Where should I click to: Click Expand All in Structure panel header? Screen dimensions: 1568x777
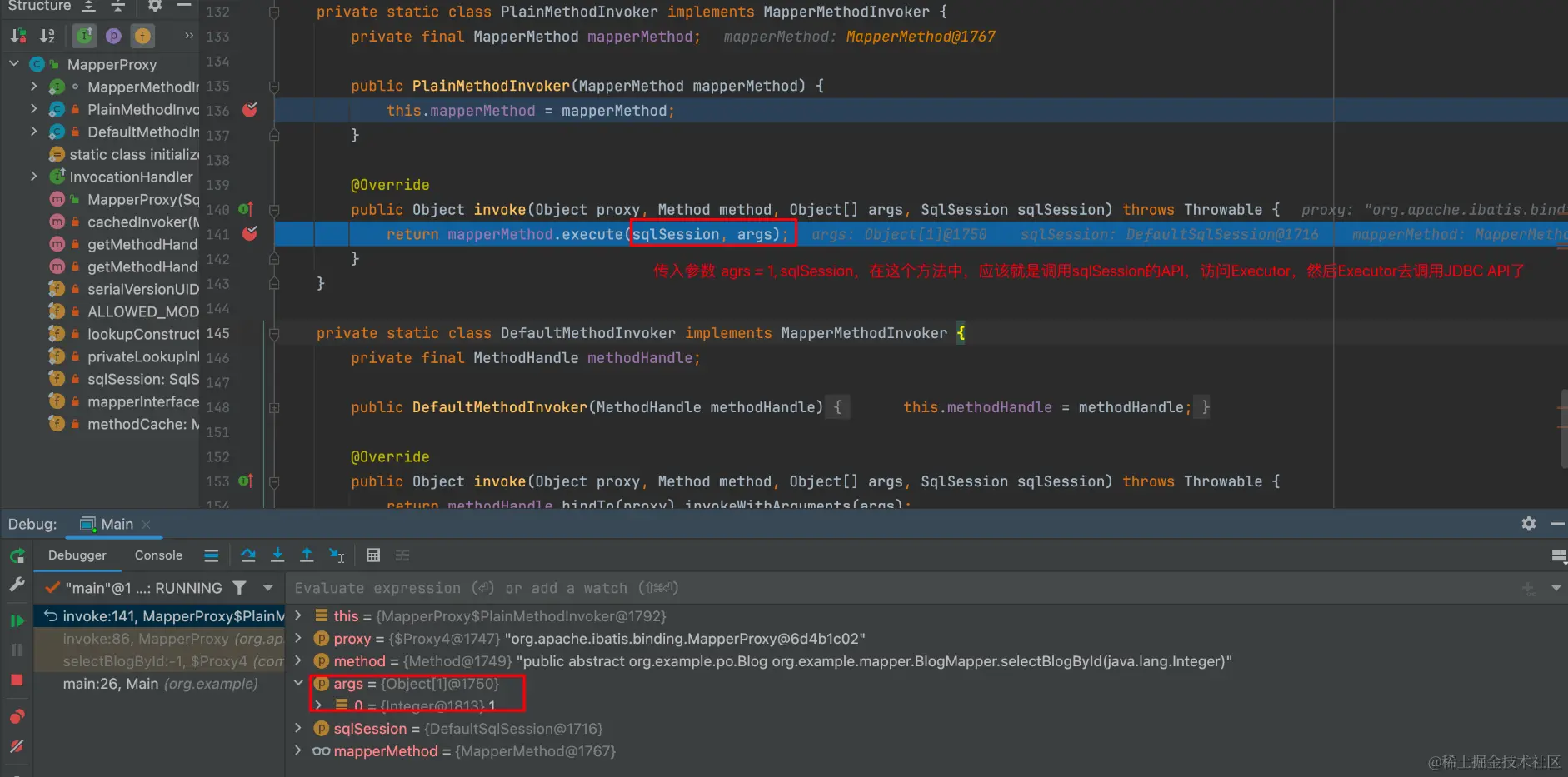[x=90, y=6]
